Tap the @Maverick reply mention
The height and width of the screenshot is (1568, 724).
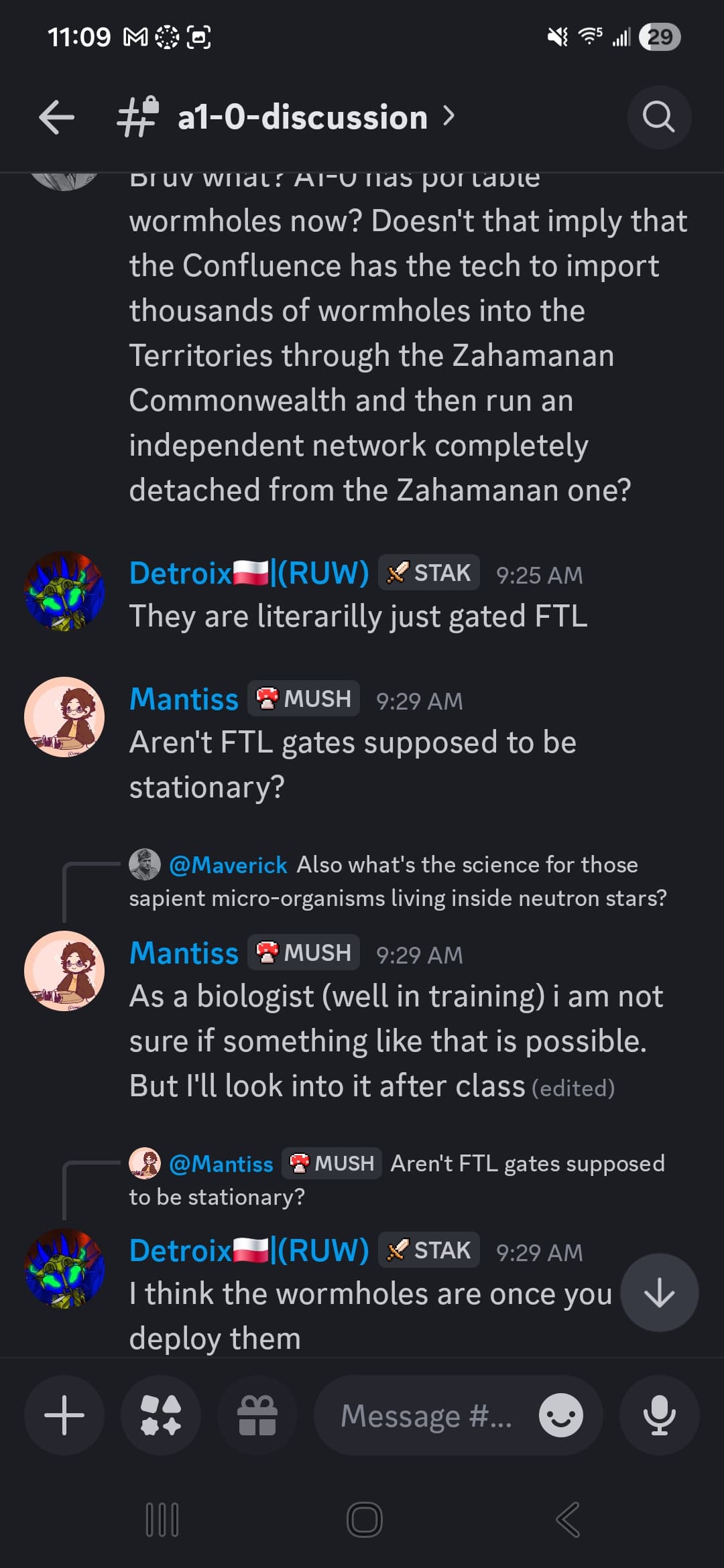[x=228, y=865]
